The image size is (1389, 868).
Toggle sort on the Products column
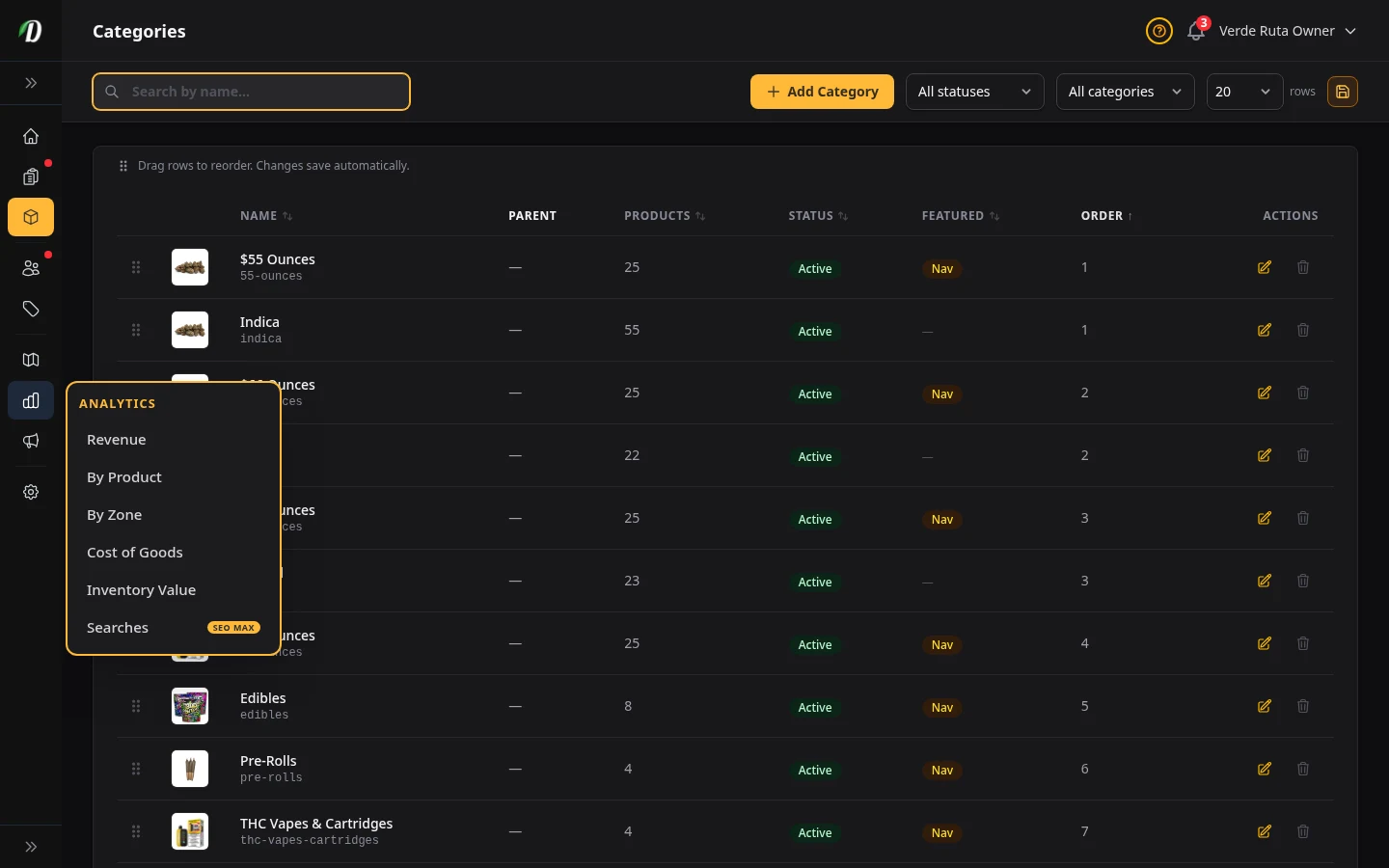pos(665,216)
